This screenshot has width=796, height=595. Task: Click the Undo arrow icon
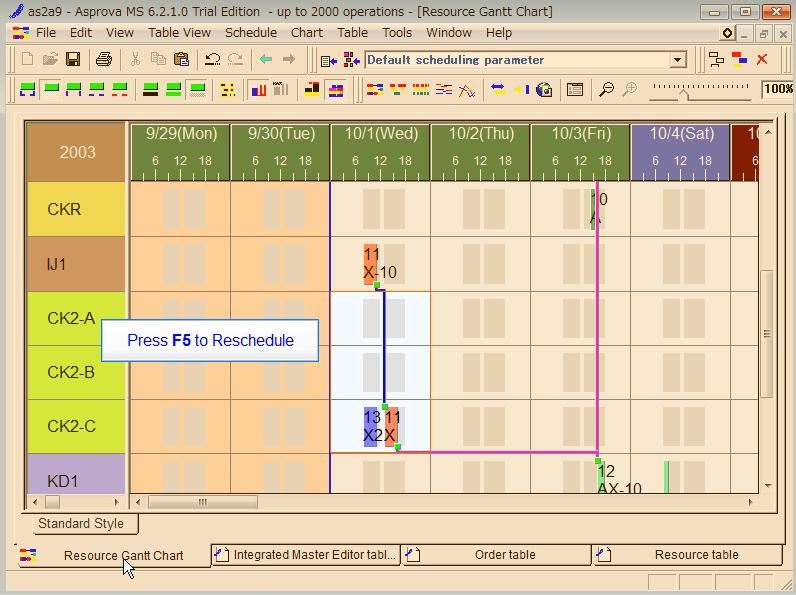coord(212,60)
